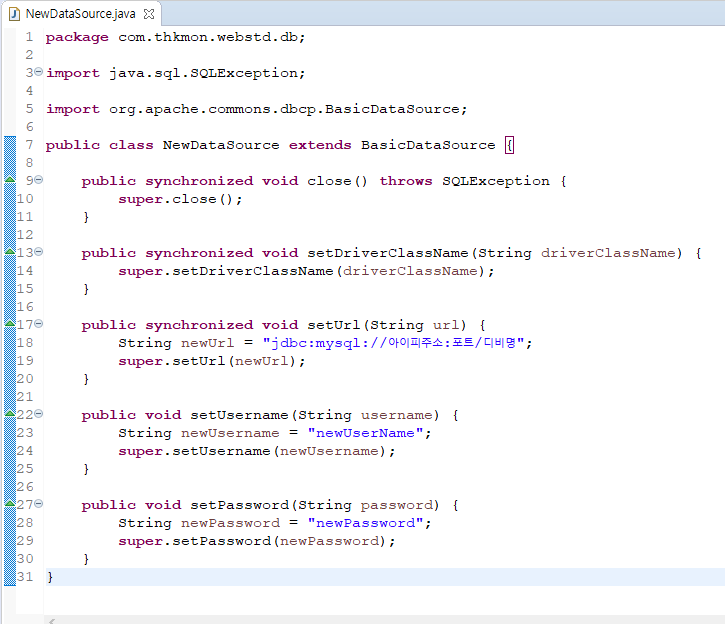Click the override marker at line 22

pyautogui.click(x=9, y=415)
